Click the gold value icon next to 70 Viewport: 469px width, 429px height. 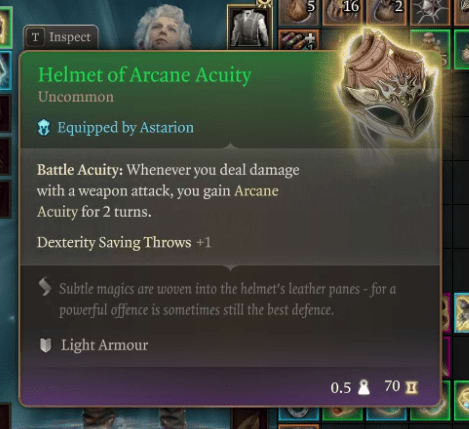411,387
